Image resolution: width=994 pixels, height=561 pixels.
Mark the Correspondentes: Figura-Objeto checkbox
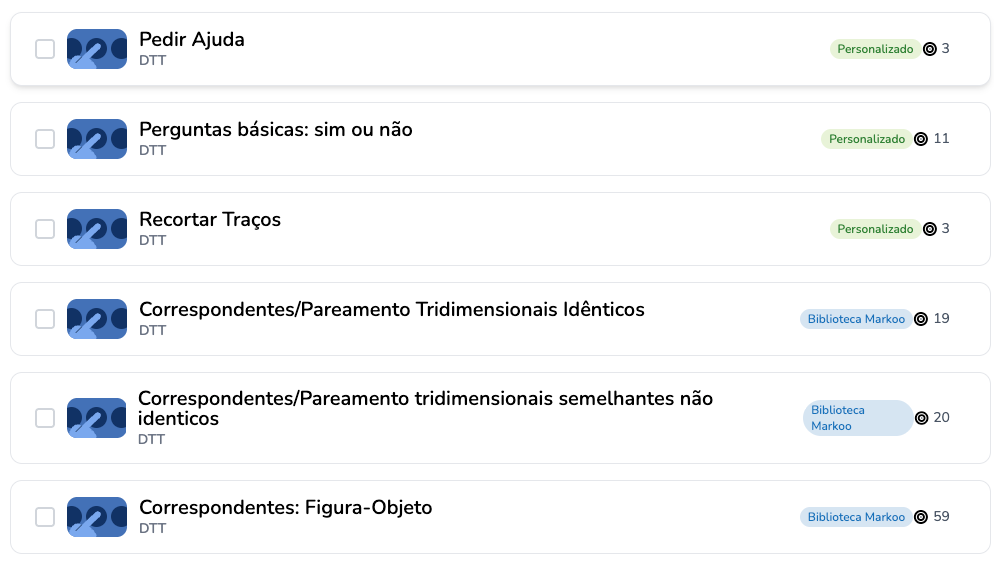45,517
